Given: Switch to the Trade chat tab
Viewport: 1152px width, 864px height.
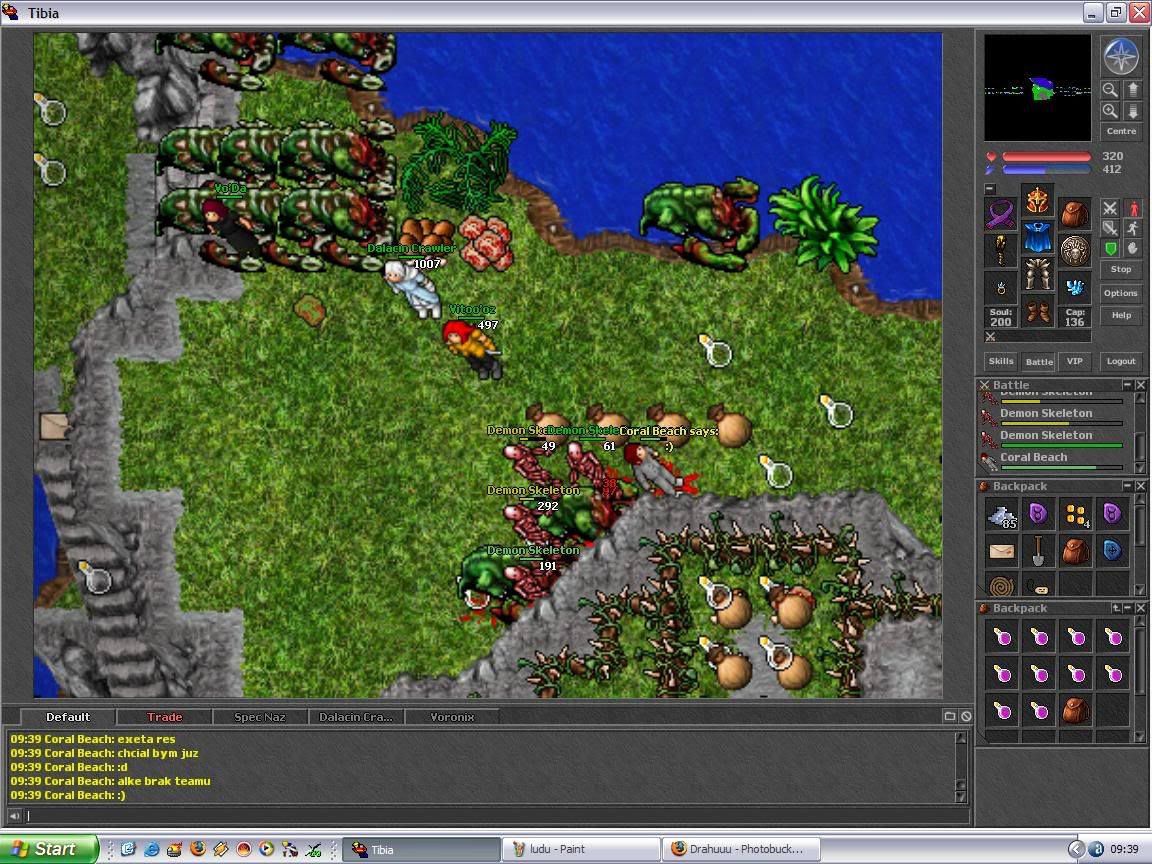Looking at the screenshot, I should 164,716.
